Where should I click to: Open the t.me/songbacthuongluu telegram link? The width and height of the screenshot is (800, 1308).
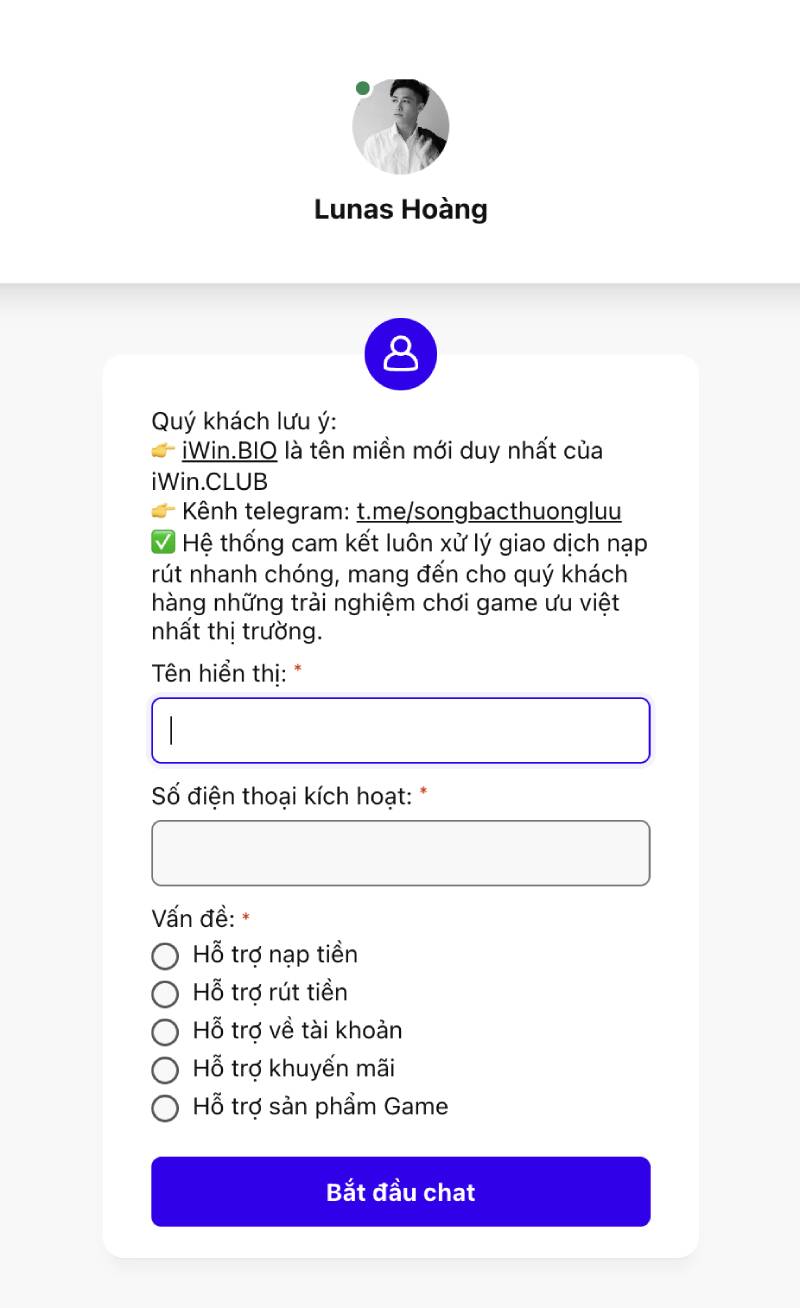click(x=489, y=512)
